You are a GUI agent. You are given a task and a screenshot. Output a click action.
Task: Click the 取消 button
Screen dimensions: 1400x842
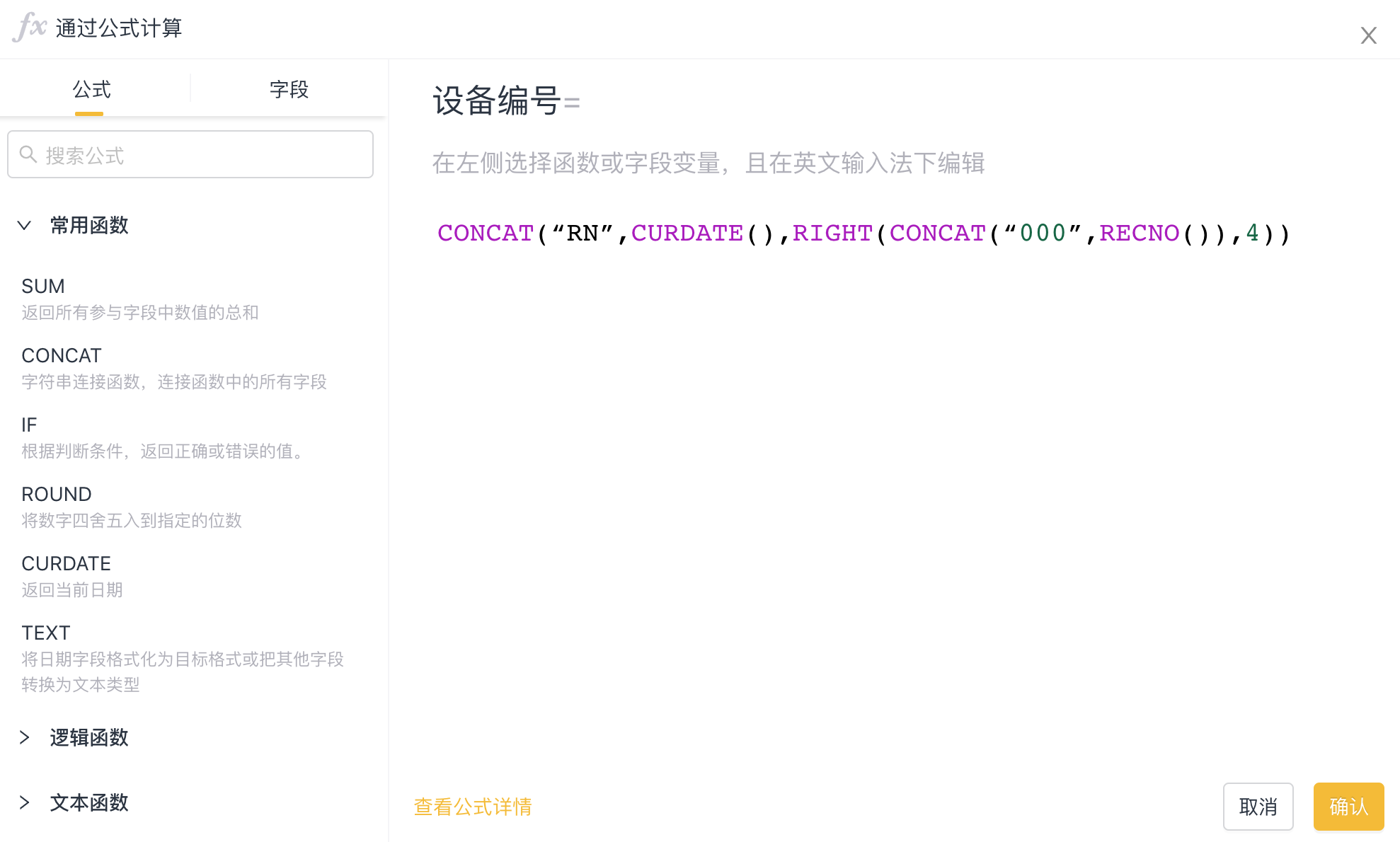pos(1258,807)
